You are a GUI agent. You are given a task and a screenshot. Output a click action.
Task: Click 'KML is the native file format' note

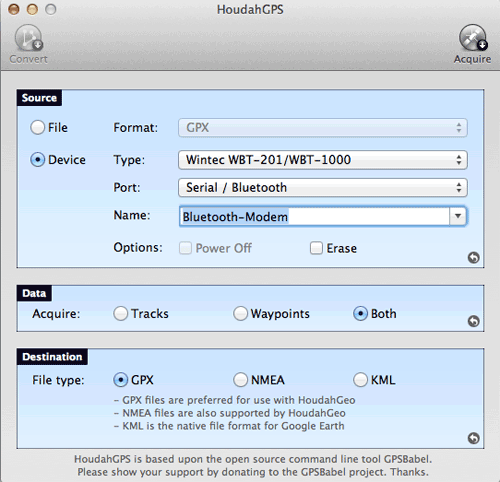[x=229, y=426]
